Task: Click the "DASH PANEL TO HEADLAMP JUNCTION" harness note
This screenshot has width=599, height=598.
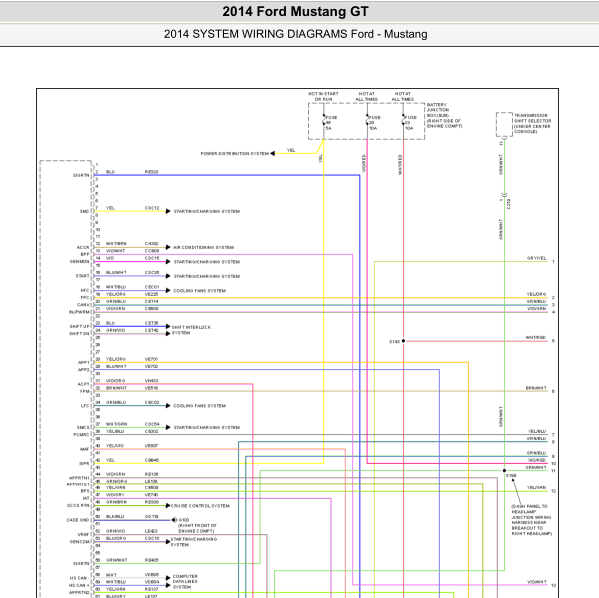Action: click(x=532, y=520)
